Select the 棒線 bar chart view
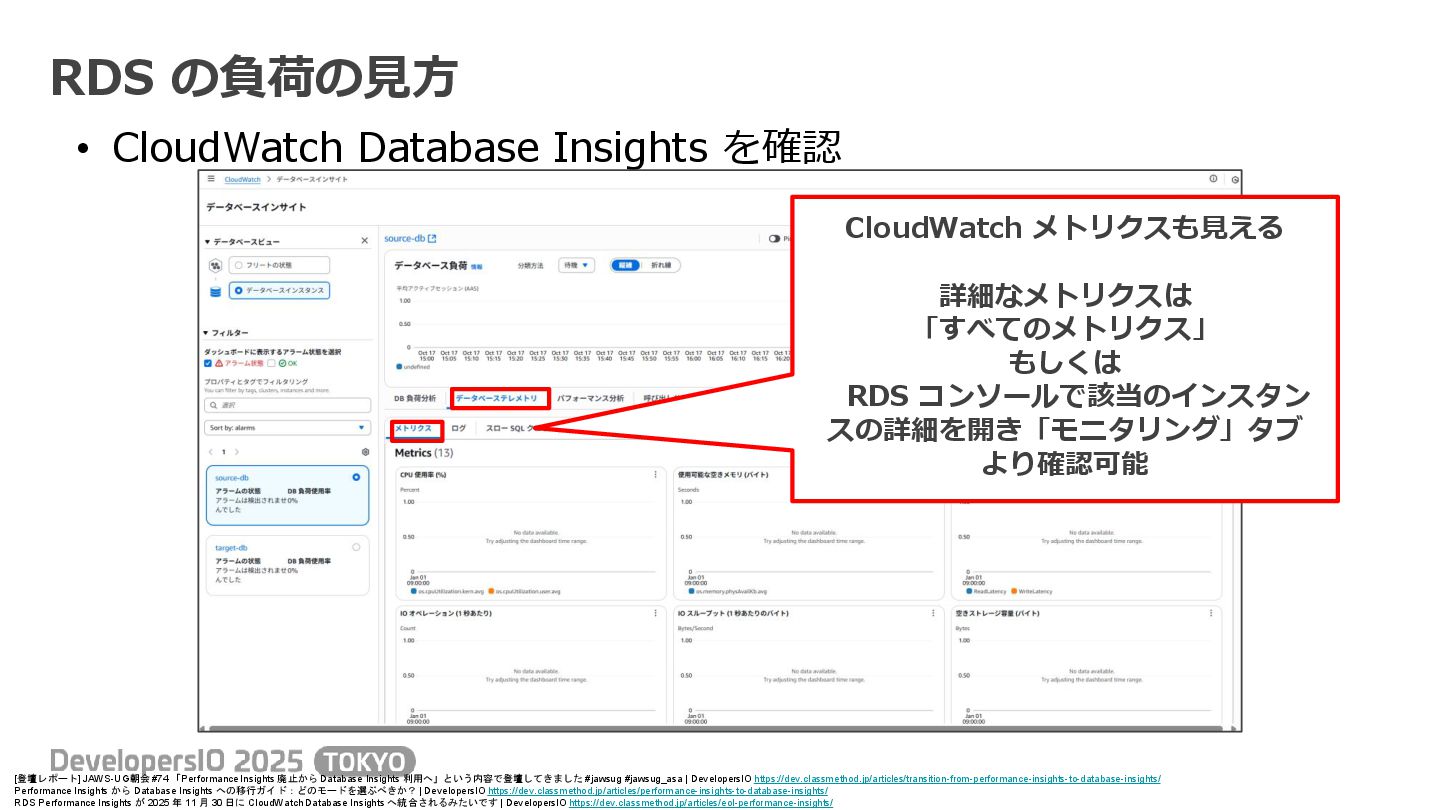Viewport: 1440px width, 810px height. [626, 265]
